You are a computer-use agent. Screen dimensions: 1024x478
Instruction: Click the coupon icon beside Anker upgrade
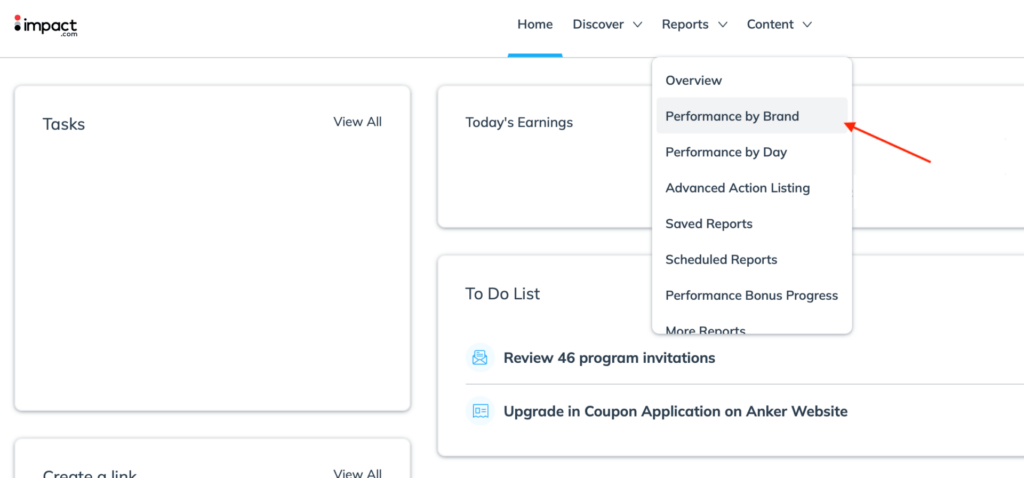[480, 411]
